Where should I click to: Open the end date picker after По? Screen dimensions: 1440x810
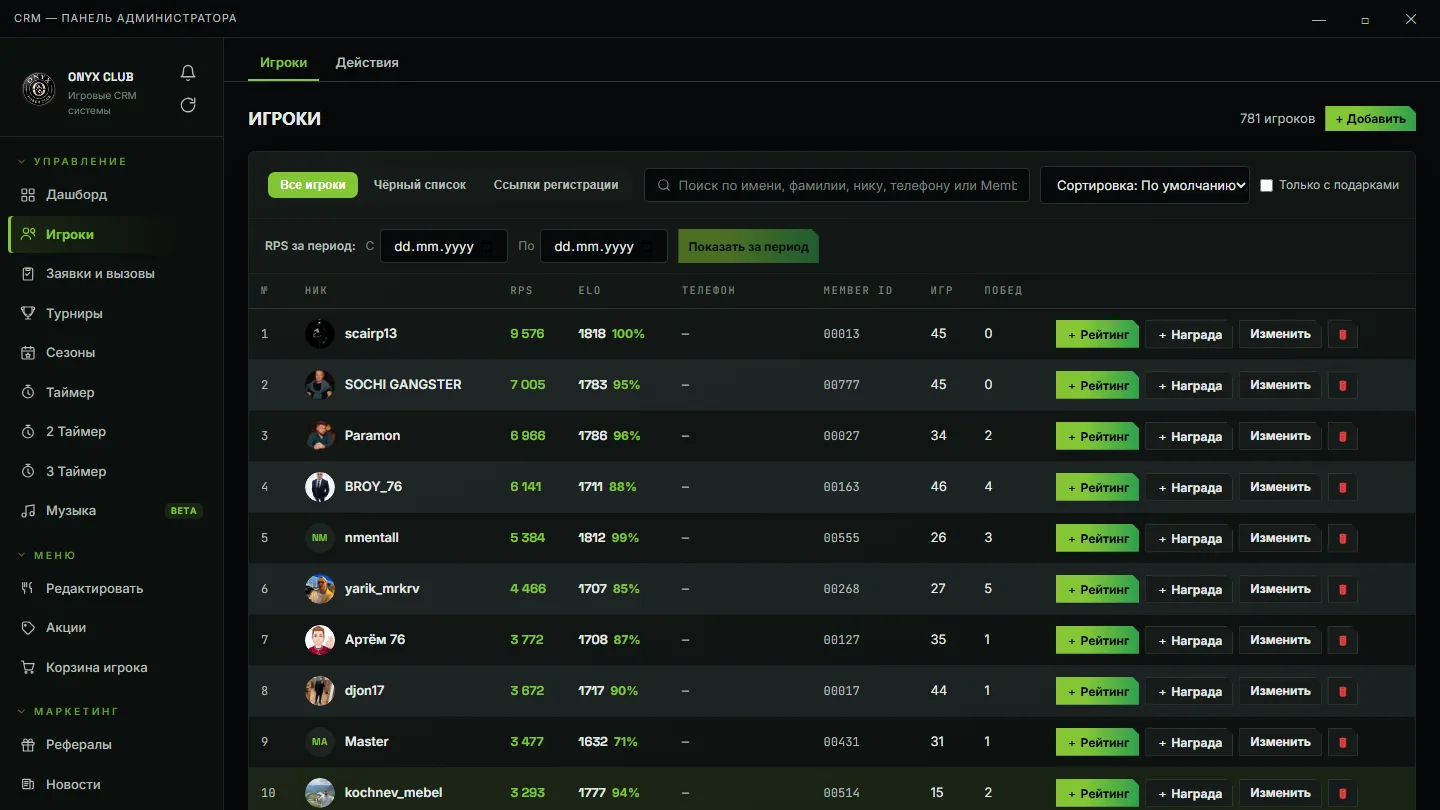(x=603, y=246)
